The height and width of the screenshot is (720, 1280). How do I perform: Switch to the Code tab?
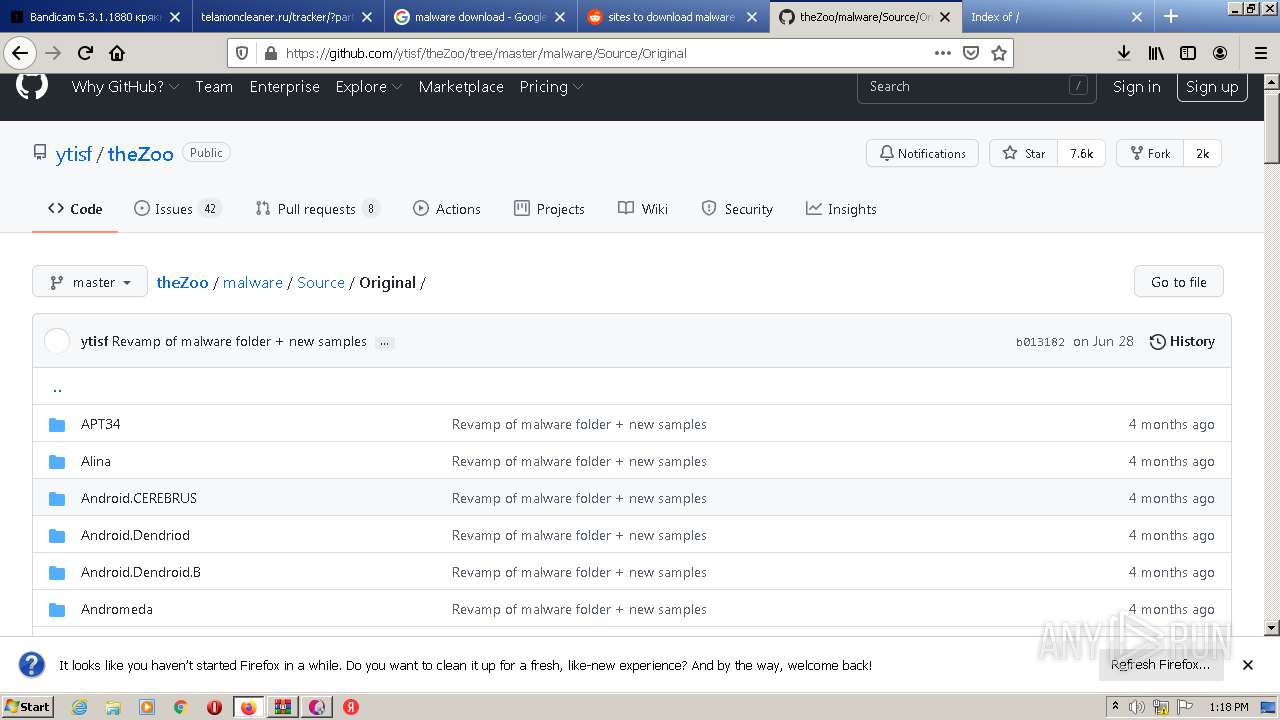click(x=75, y=209)
